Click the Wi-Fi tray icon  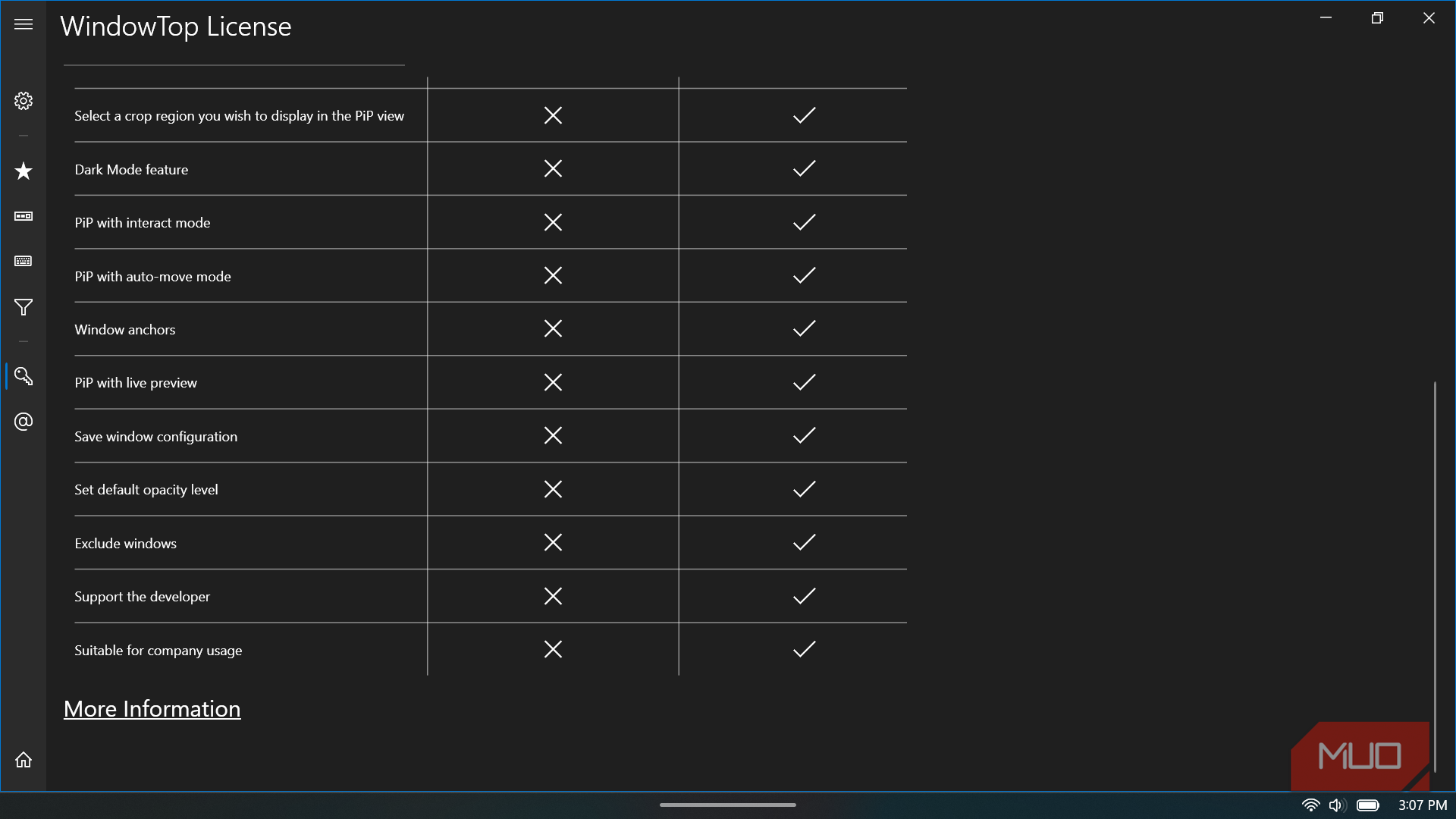point(1310,805)
